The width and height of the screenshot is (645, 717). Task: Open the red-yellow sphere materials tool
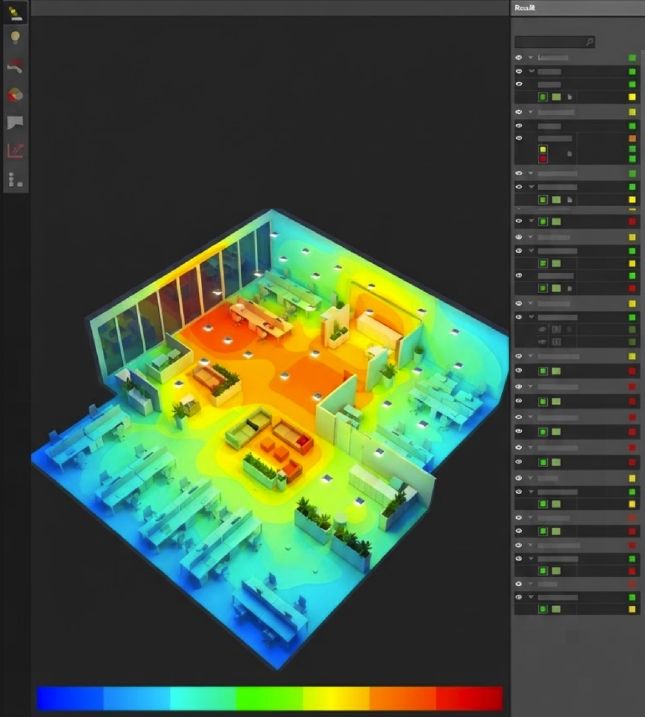point(15,95)
